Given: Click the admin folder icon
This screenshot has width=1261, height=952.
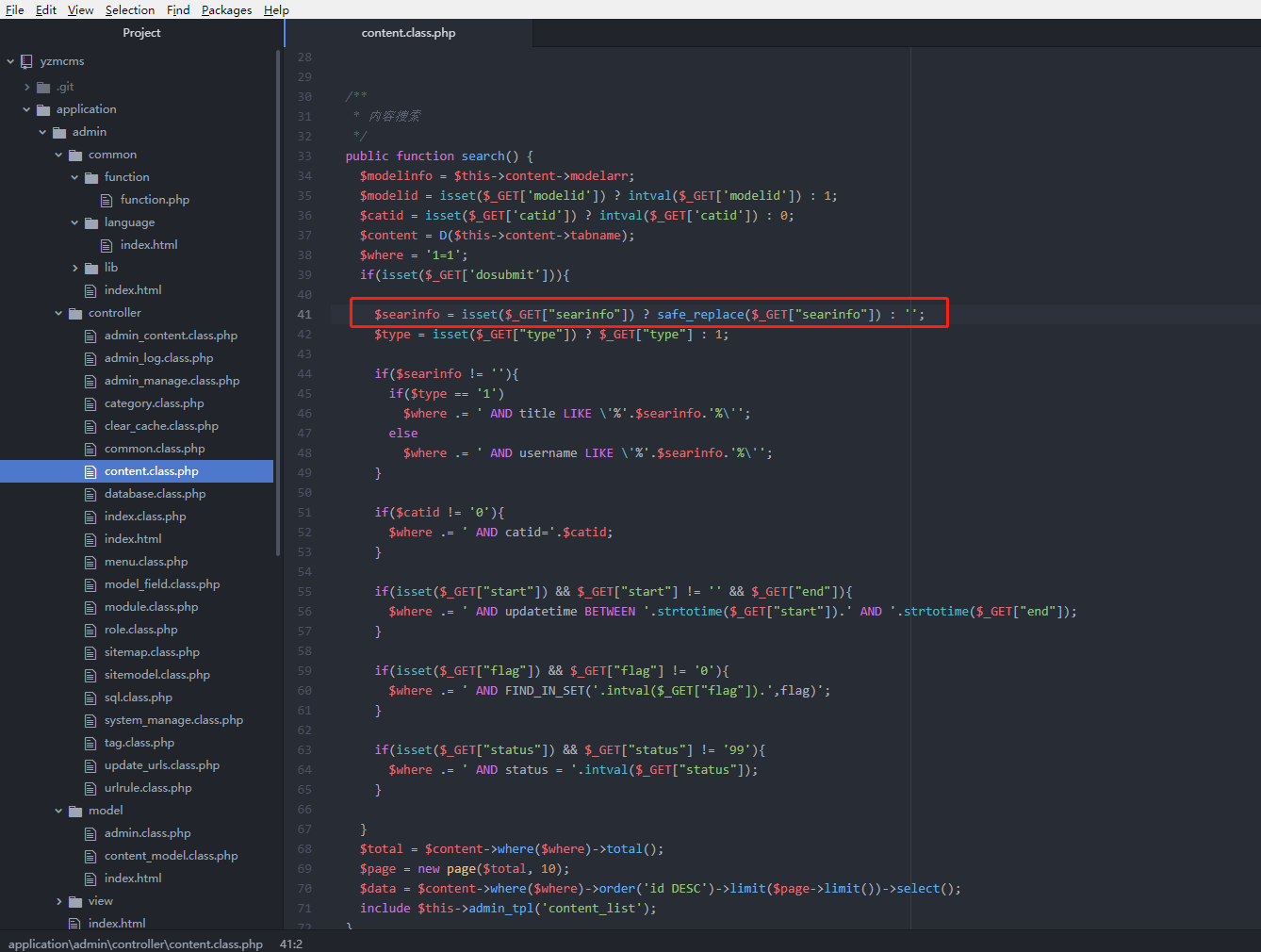Looking at the screenshot, I should click(x=59, y=133).
